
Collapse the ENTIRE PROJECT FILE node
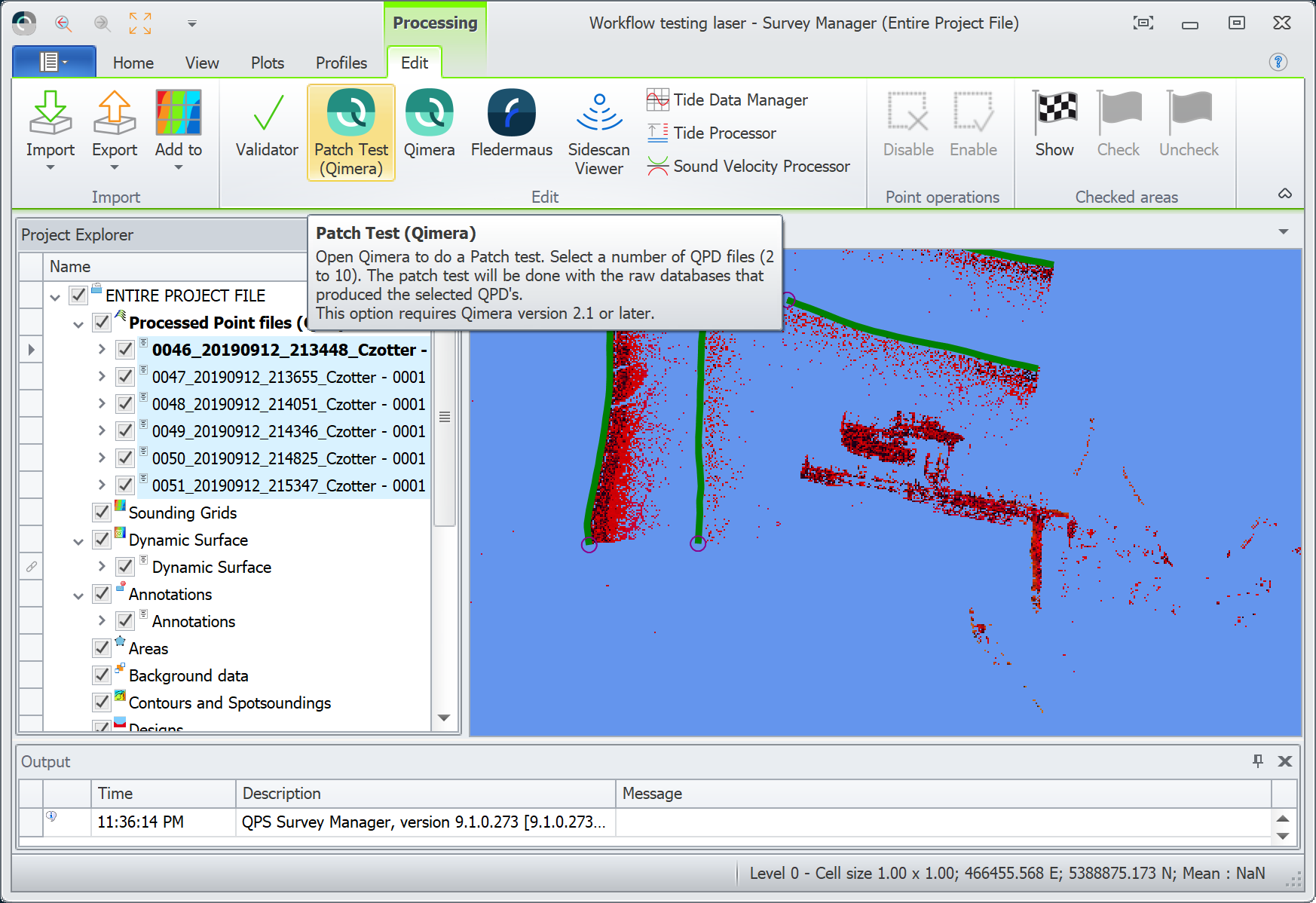55,296
